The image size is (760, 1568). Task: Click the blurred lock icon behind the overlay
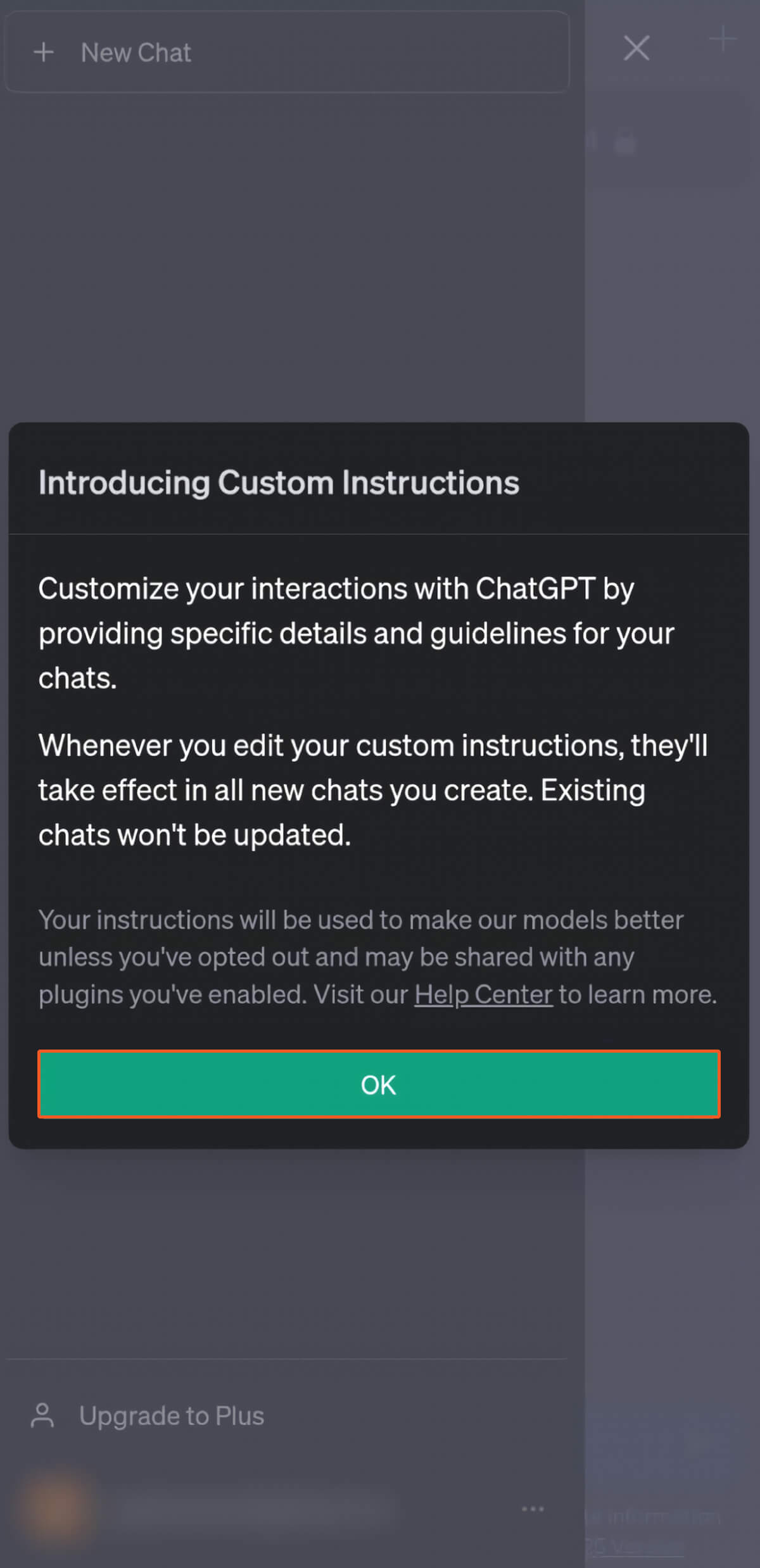pos(624,142)
